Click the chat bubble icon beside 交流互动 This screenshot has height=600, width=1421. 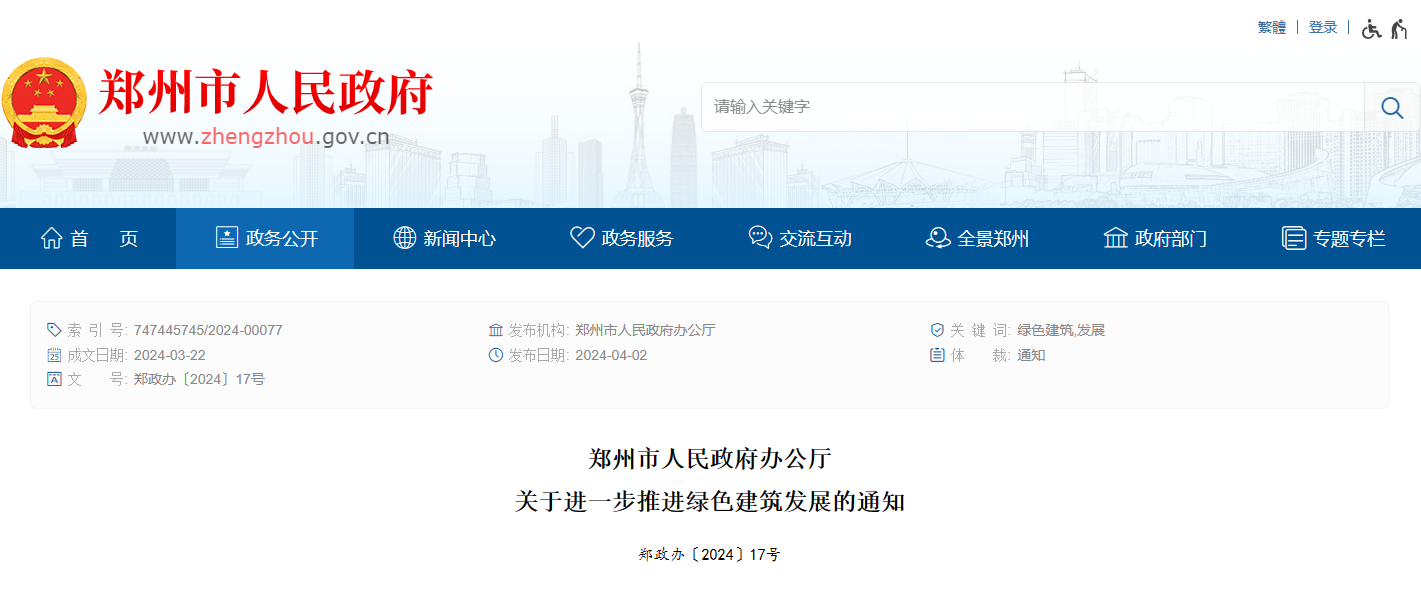click(x=760, y=238)
